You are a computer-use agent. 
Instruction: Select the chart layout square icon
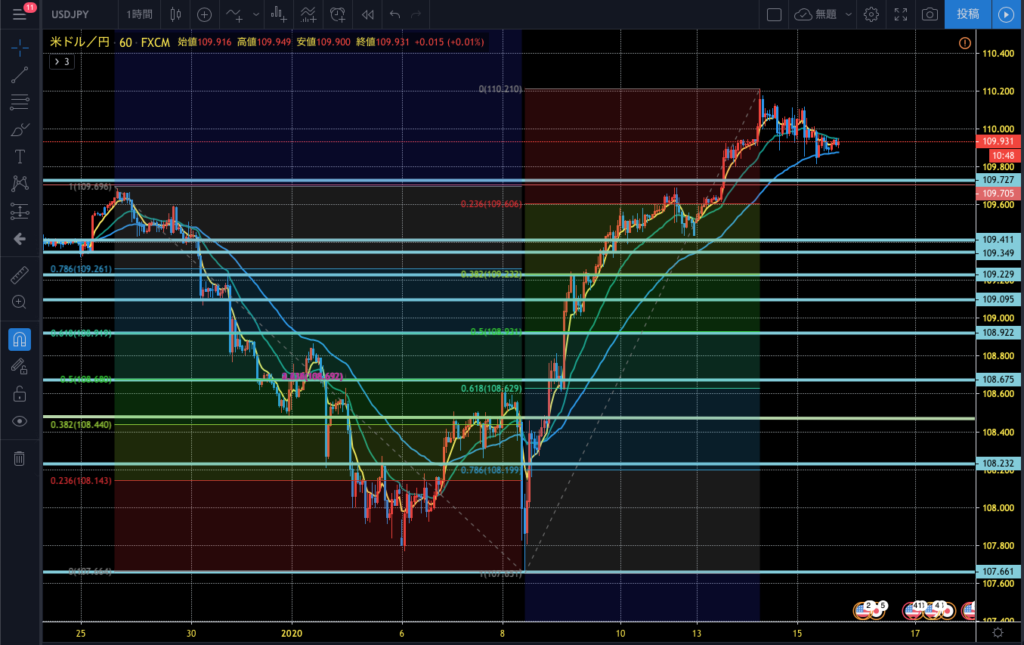774,14
